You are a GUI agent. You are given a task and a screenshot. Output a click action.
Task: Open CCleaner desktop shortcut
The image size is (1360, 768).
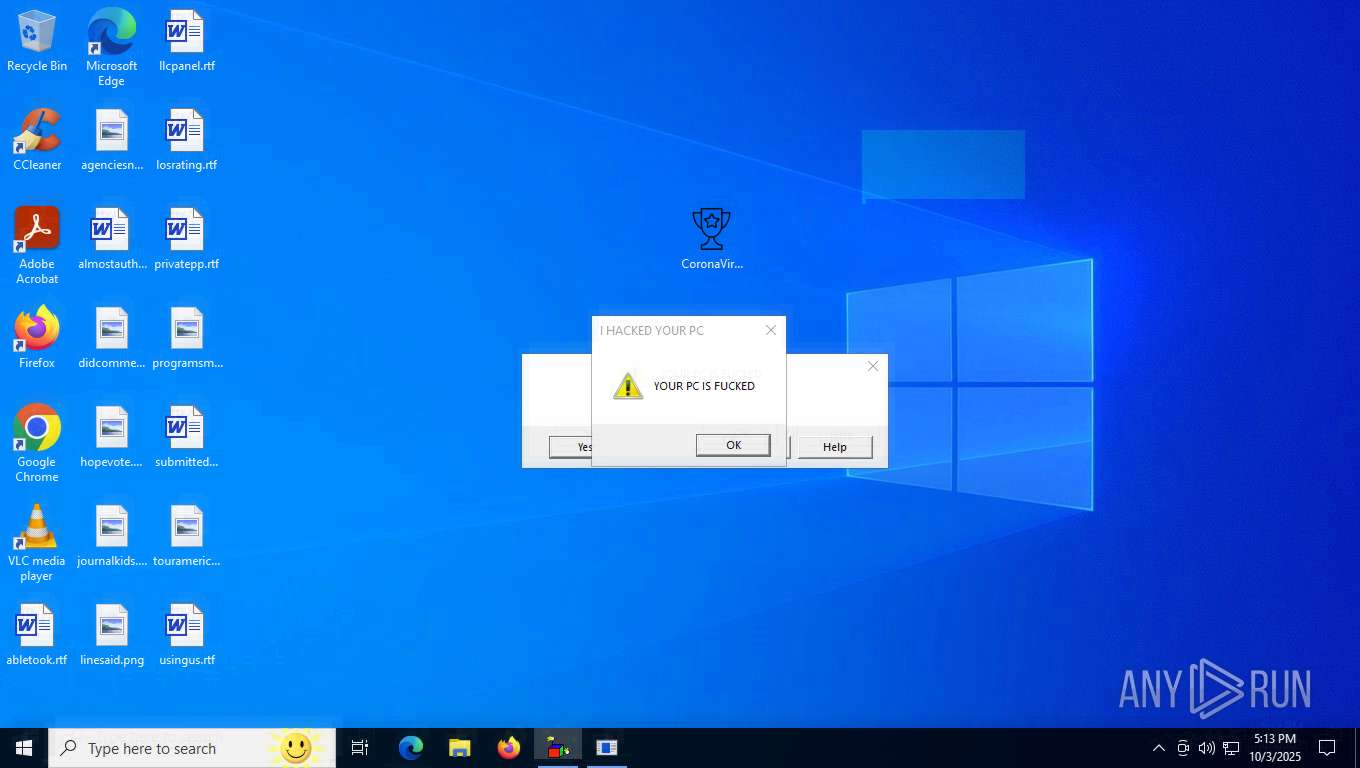coord(37,140)
